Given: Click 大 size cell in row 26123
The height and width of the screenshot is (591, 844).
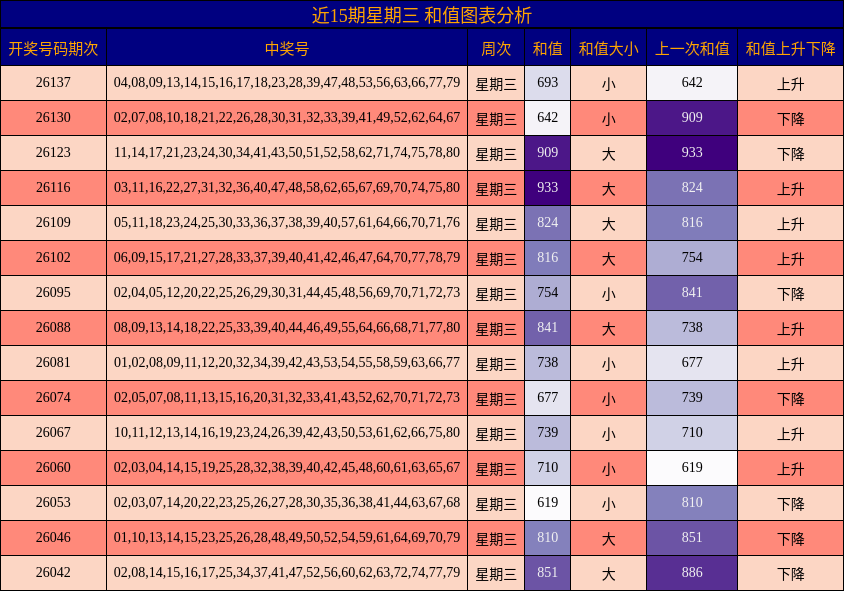Looking at the screenshot, I should coord(608,154).
